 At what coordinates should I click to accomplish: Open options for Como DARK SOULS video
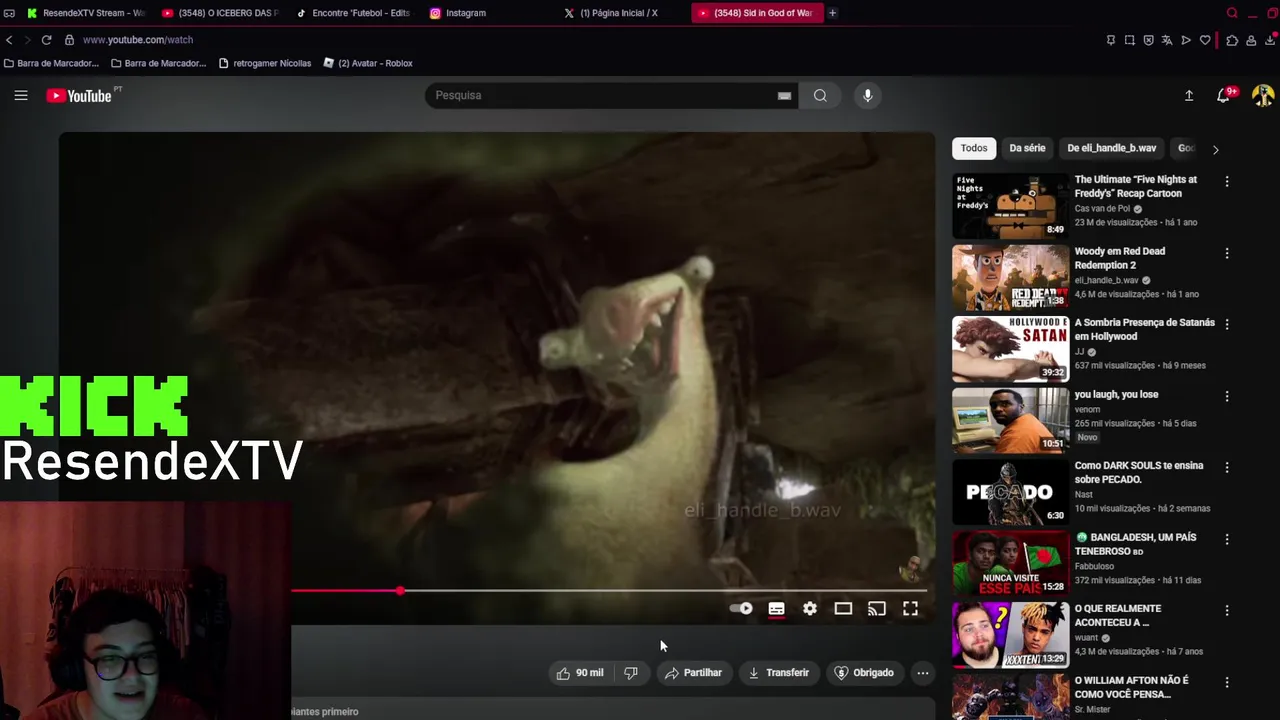pos(1227,467)
